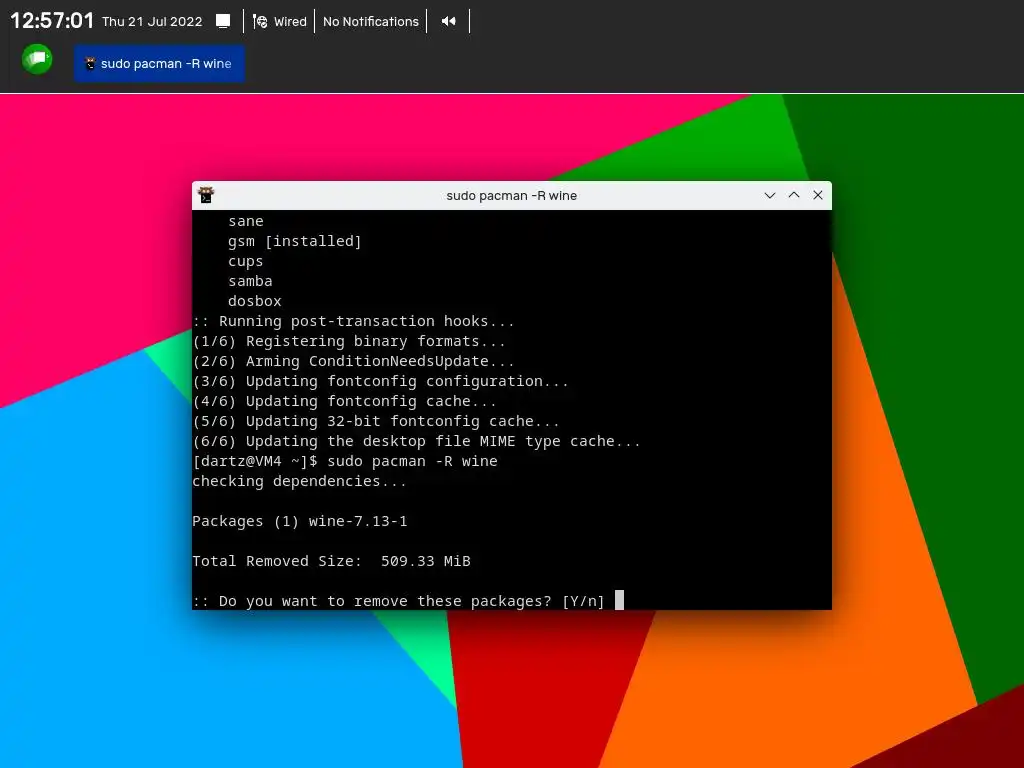The height and width of the screenshot is (768, 1024).
Task: Click '(1/6) Registering binary formats...' line
Action: point(349,342)
